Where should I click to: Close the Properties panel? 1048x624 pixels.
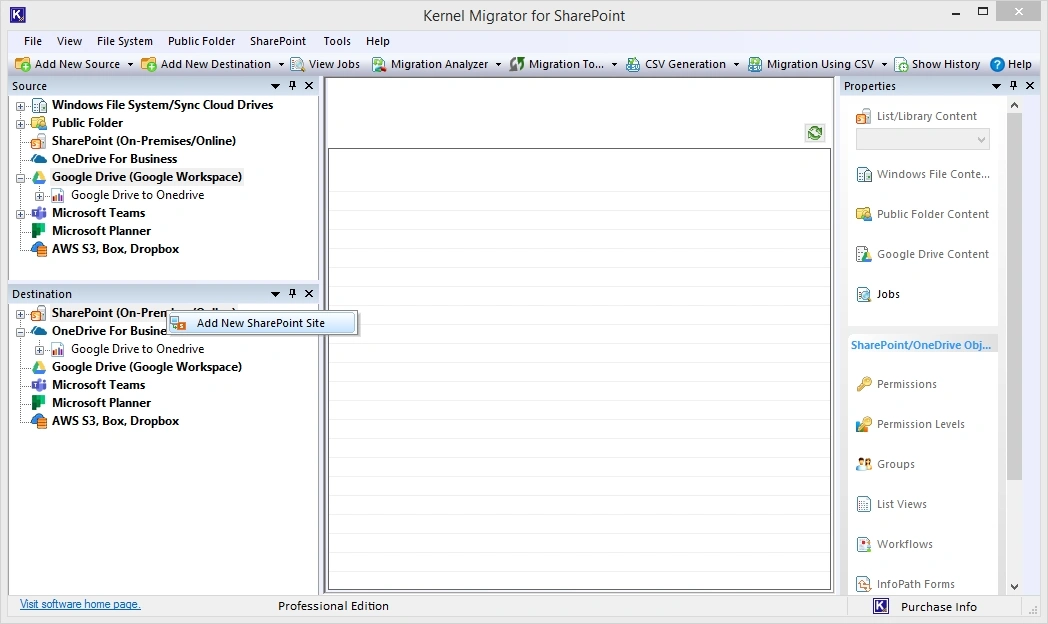tap(1030, 86)
